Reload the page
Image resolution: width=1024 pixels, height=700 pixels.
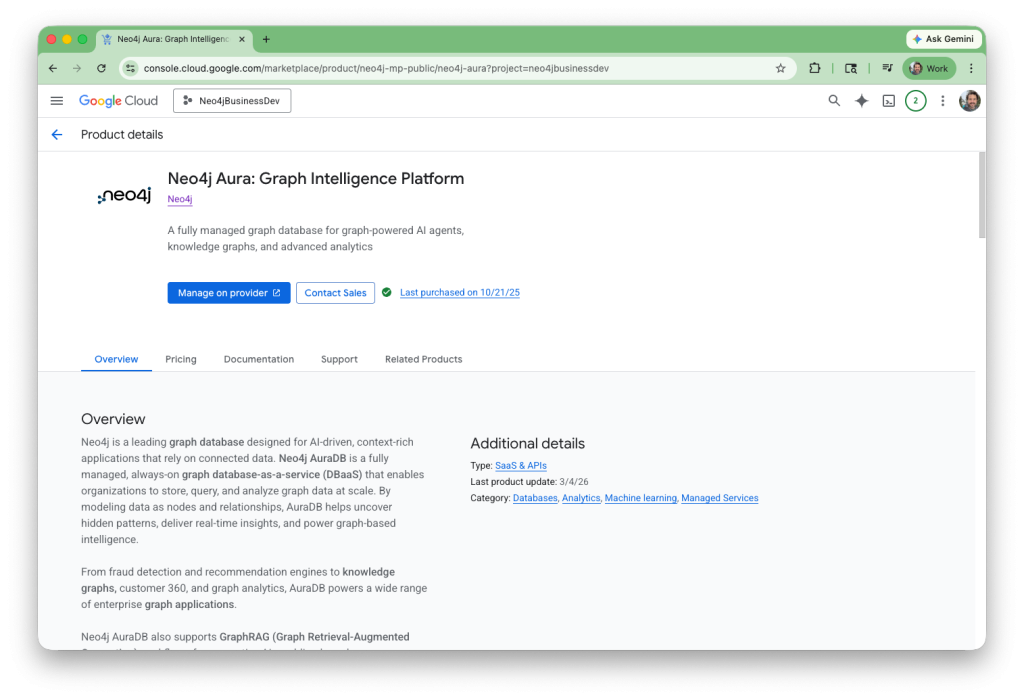click(x=101, y=69)
